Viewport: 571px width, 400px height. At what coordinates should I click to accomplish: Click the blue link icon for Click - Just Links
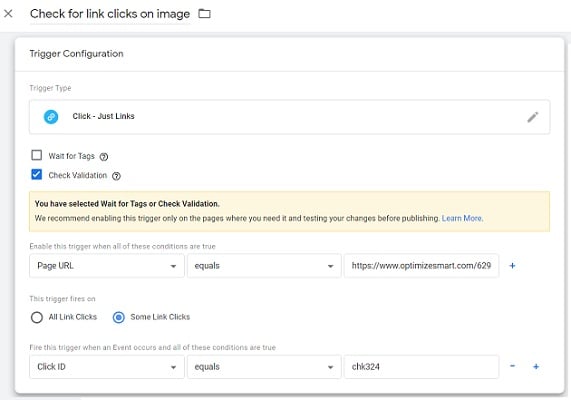pos(51,117)
